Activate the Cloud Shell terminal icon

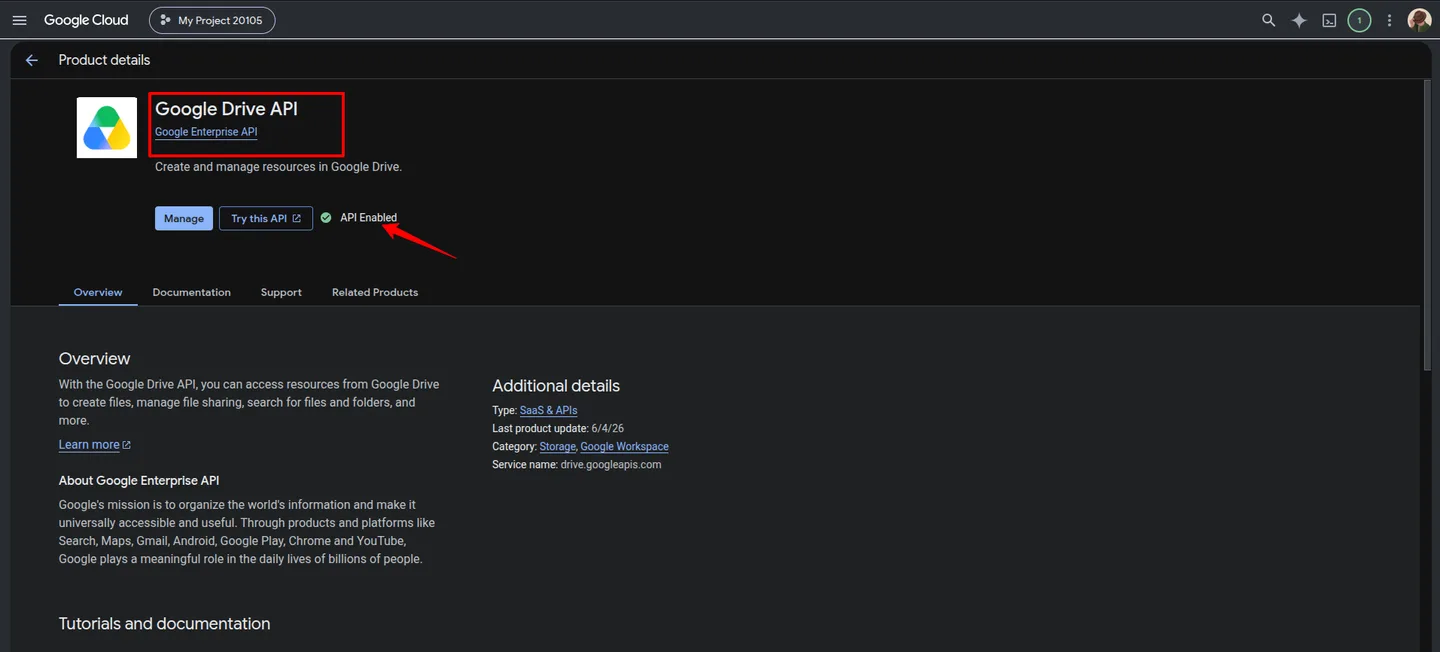(x=1329, y=20)
